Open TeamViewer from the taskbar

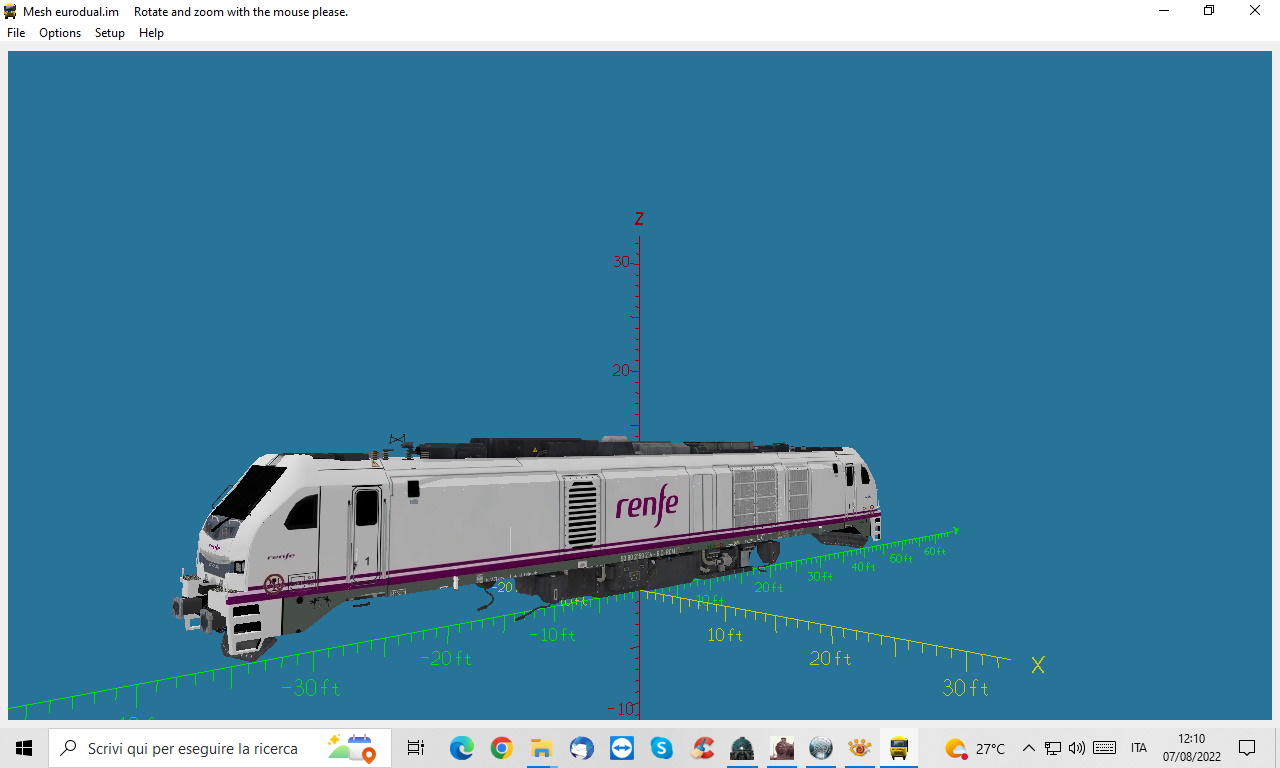tap(621, 748)
